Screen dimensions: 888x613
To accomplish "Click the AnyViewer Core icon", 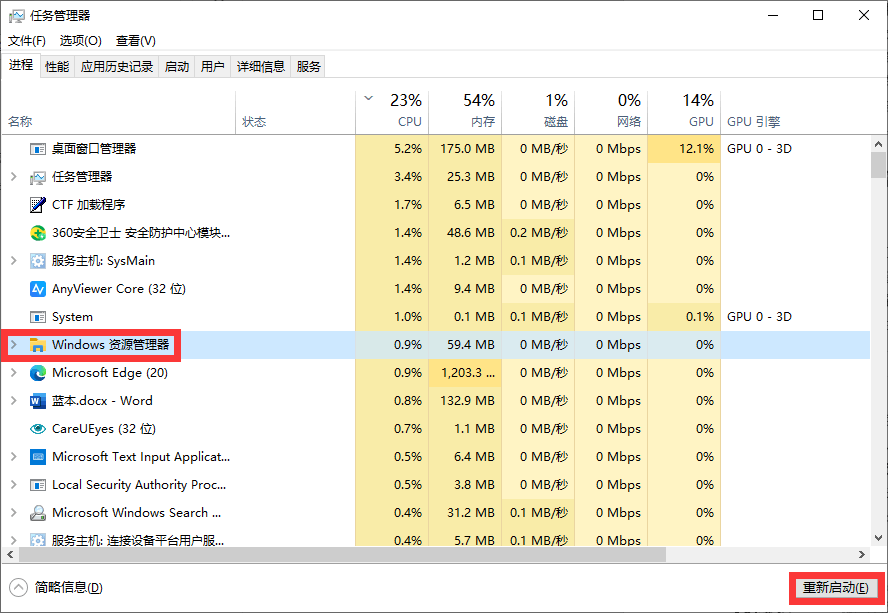I will click(x=37, y=288).
